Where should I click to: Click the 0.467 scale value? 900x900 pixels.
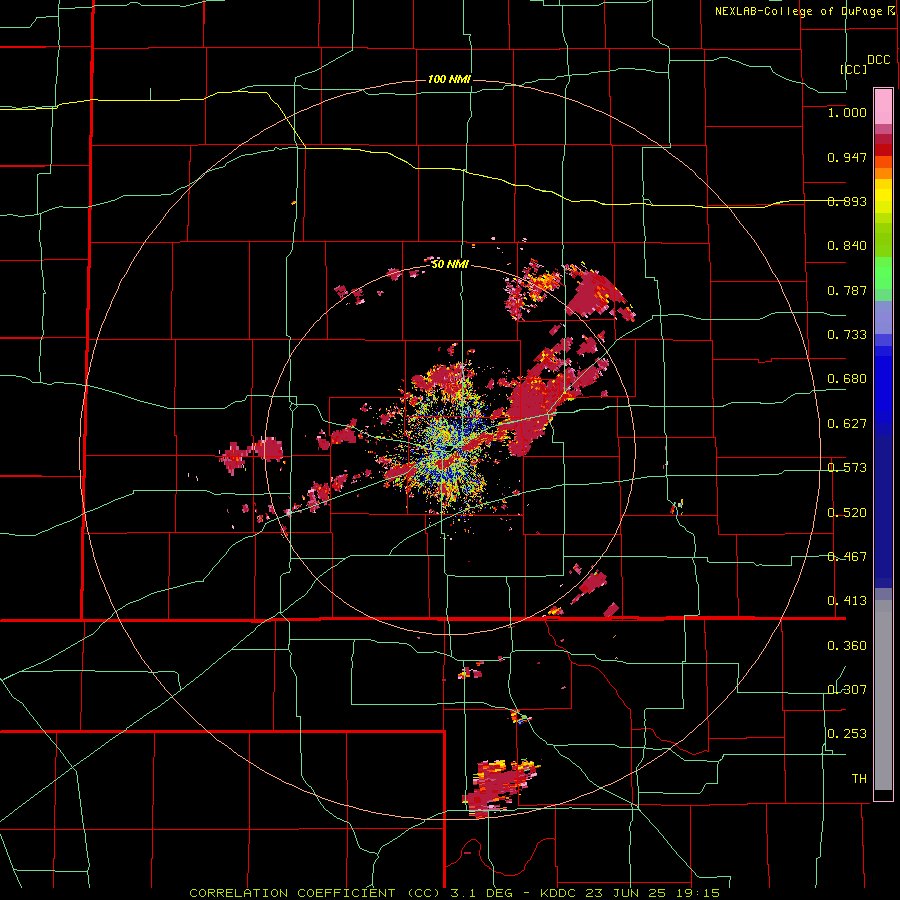847,557
